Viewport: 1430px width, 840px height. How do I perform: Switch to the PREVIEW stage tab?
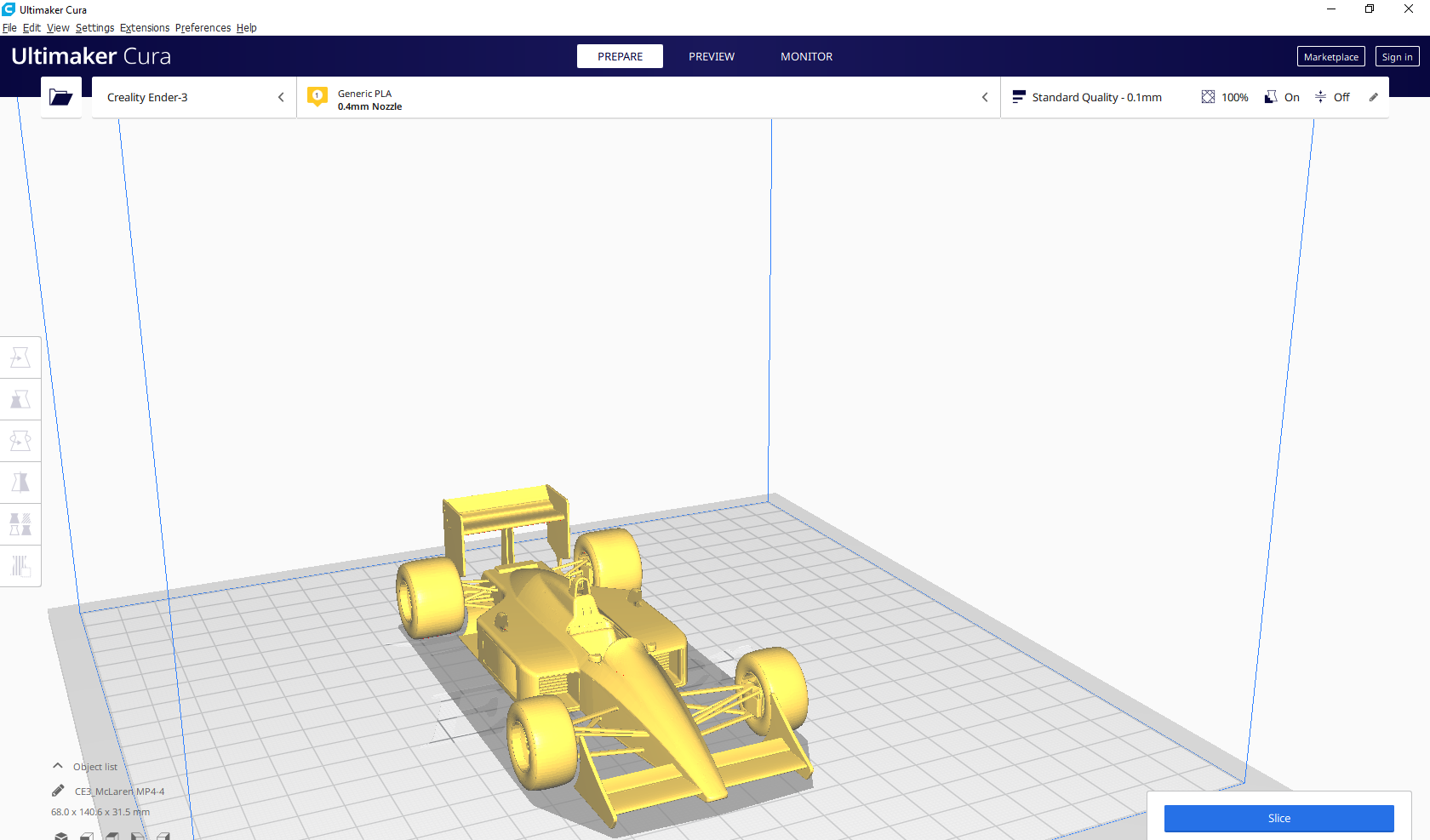tap(712, 56)
